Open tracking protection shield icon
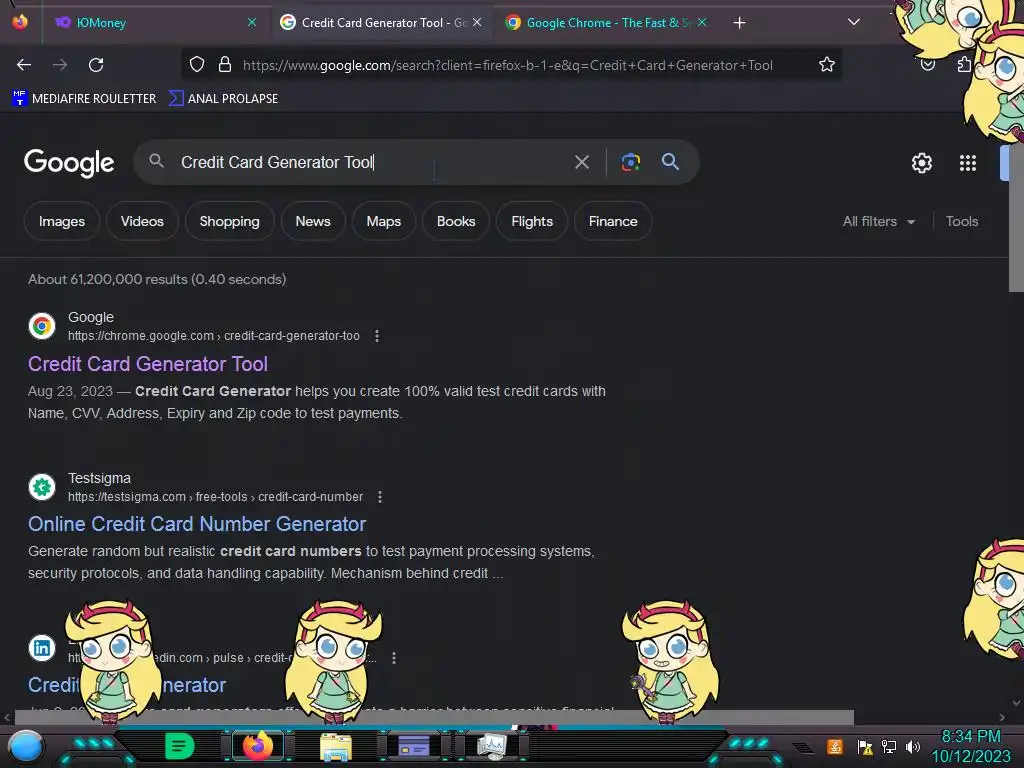Viewport: 1024px width, 768px height. 197,65
